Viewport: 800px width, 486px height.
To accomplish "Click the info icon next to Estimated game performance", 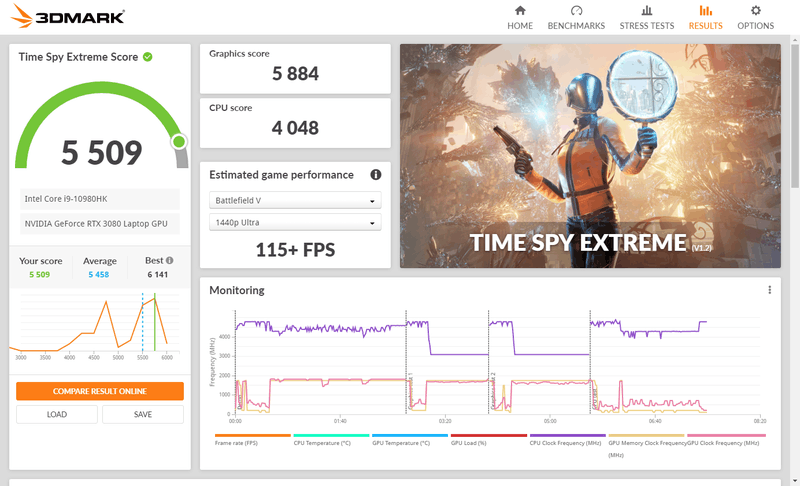I will [376, 174].
